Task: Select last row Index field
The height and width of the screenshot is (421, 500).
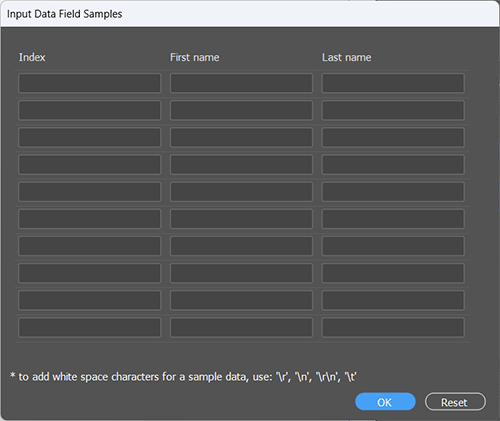Action: [x=90, y=328]
